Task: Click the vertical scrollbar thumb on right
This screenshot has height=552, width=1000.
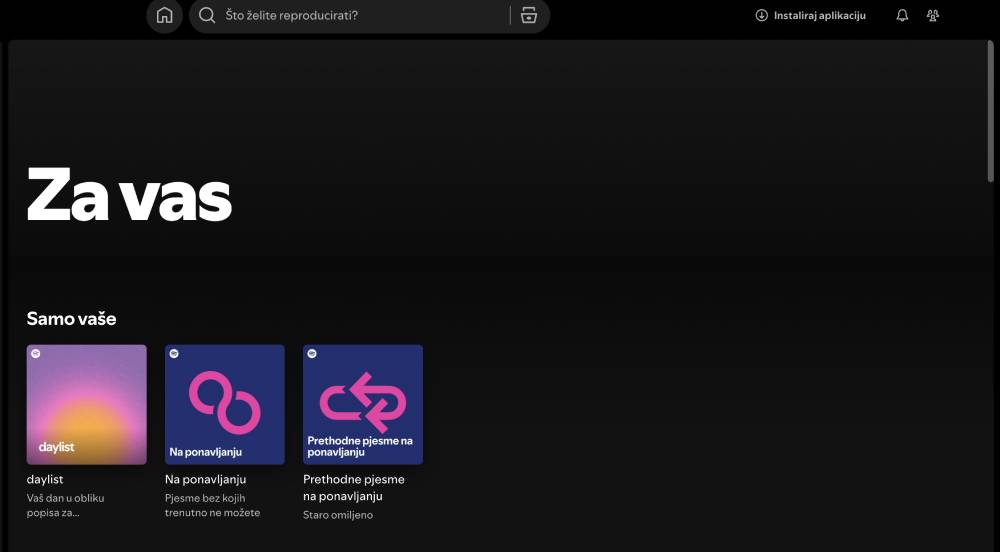Action: pos(990,112)
